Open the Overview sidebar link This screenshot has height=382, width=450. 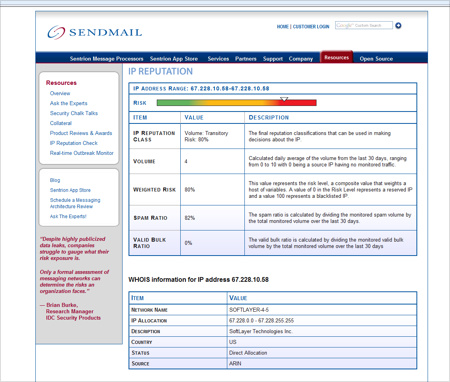[x=60, y=93]
